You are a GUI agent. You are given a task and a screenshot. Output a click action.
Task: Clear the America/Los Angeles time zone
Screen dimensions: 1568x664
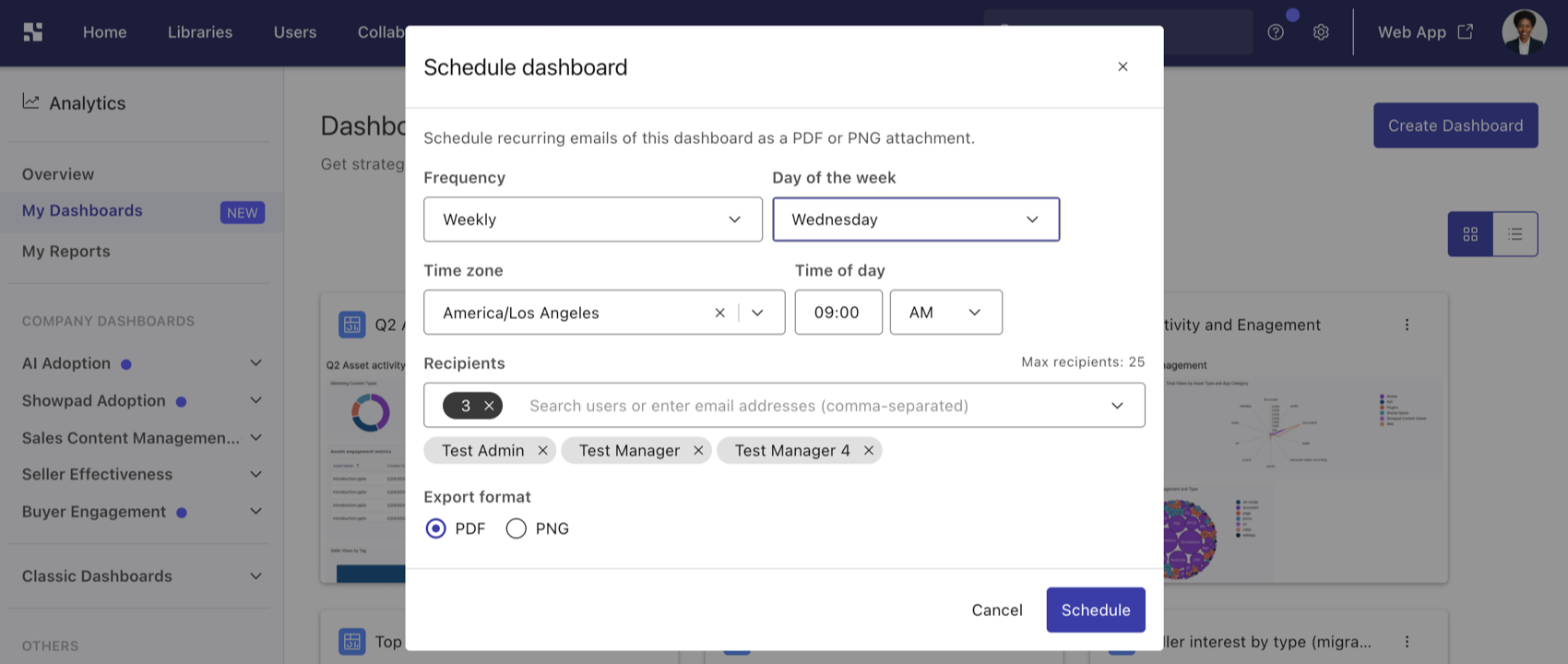tap(719, 313)
